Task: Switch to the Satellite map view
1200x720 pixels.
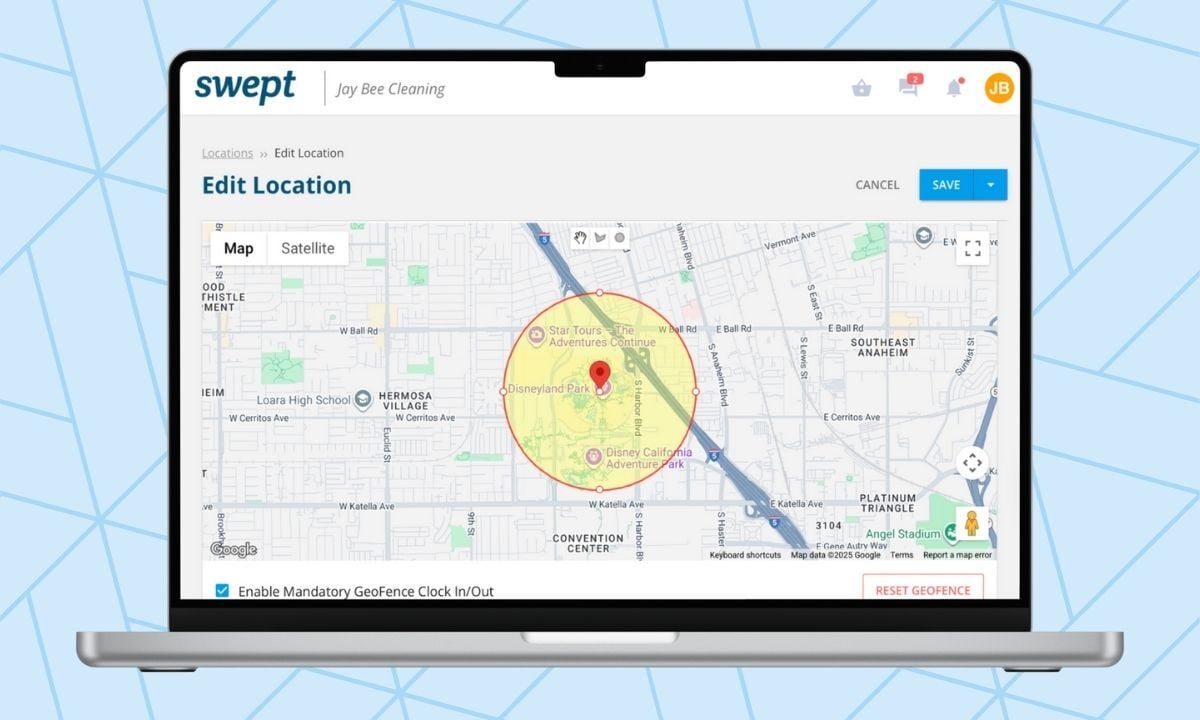Action: (x=307, y=247)
